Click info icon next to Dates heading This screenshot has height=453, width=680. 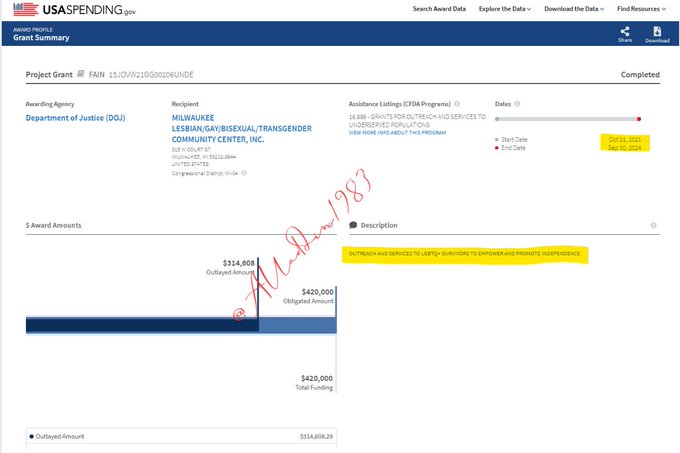pos(518,104)
